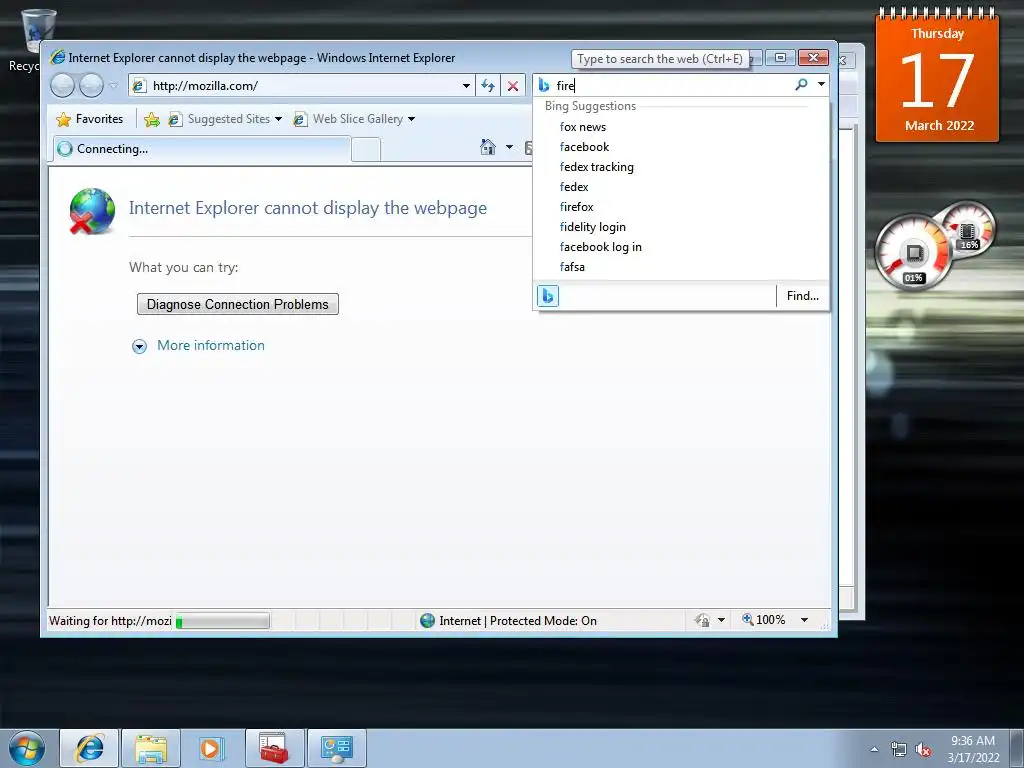Click the calendar gadget showing March 2022

[937, 75]
